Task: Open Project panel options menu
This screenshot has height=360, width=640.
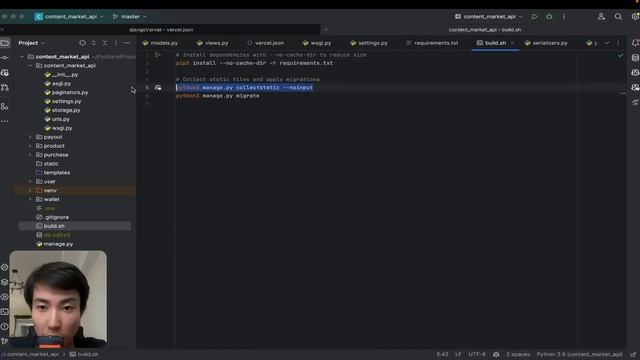Action: pos(116,43)
